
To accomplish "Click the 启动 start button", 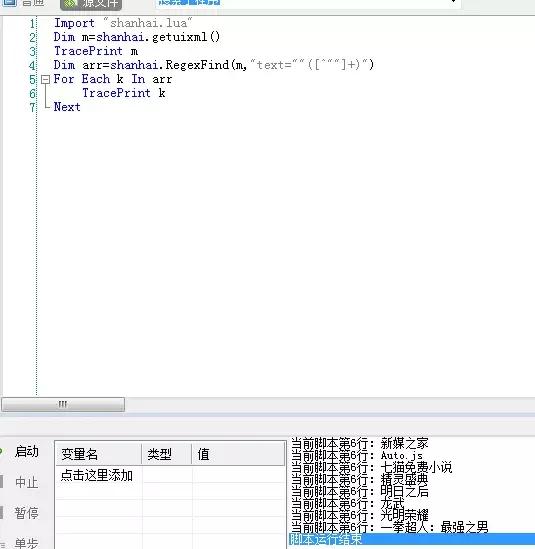I will pyautogui.click(x=27, y=451).
